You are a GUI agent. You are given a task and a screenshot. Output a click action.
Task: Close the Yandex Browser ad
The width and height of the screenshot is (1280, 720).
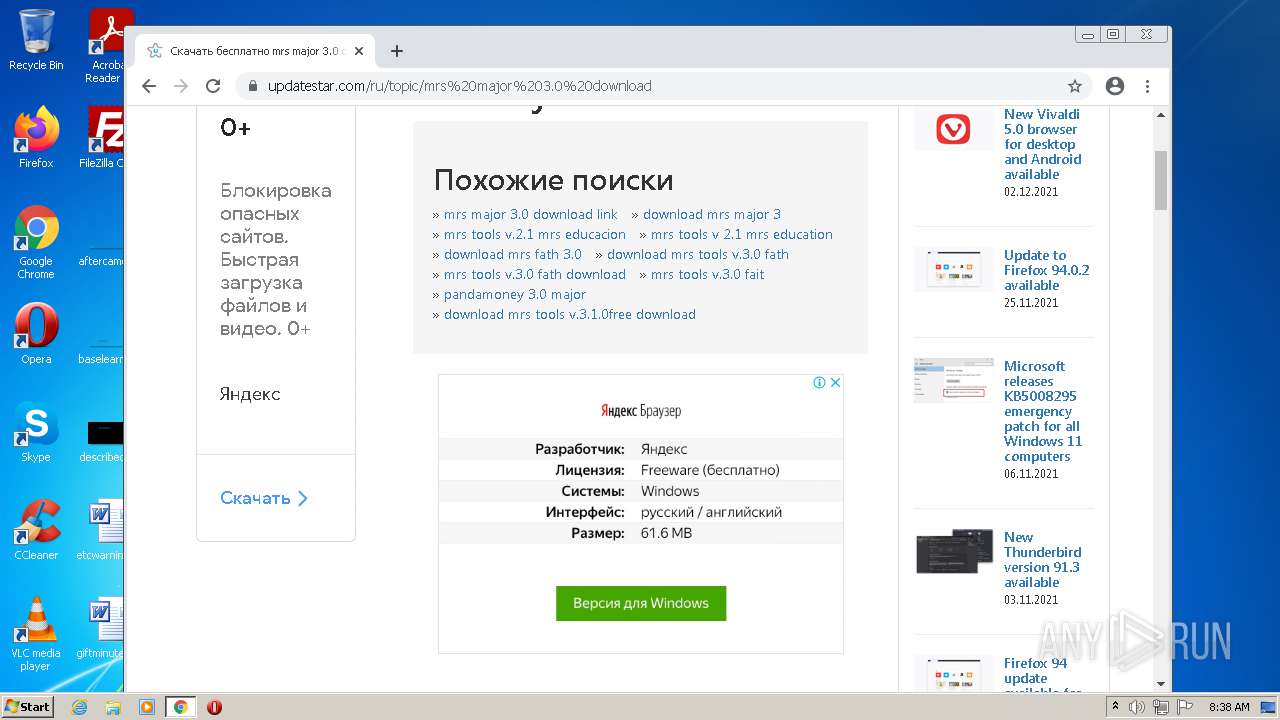coord(836,382)
